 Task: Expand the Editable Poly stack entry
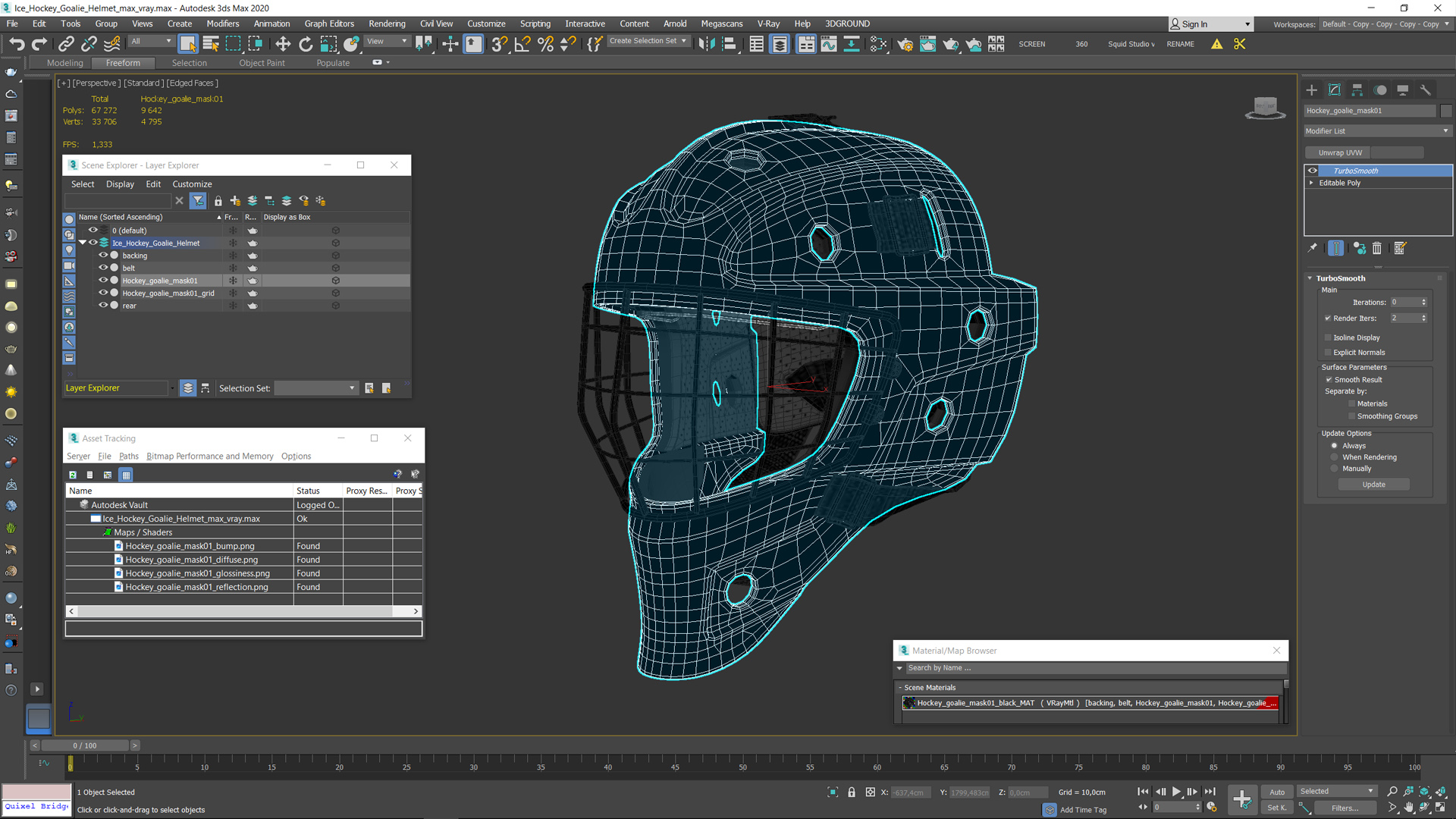[1311, 183]
